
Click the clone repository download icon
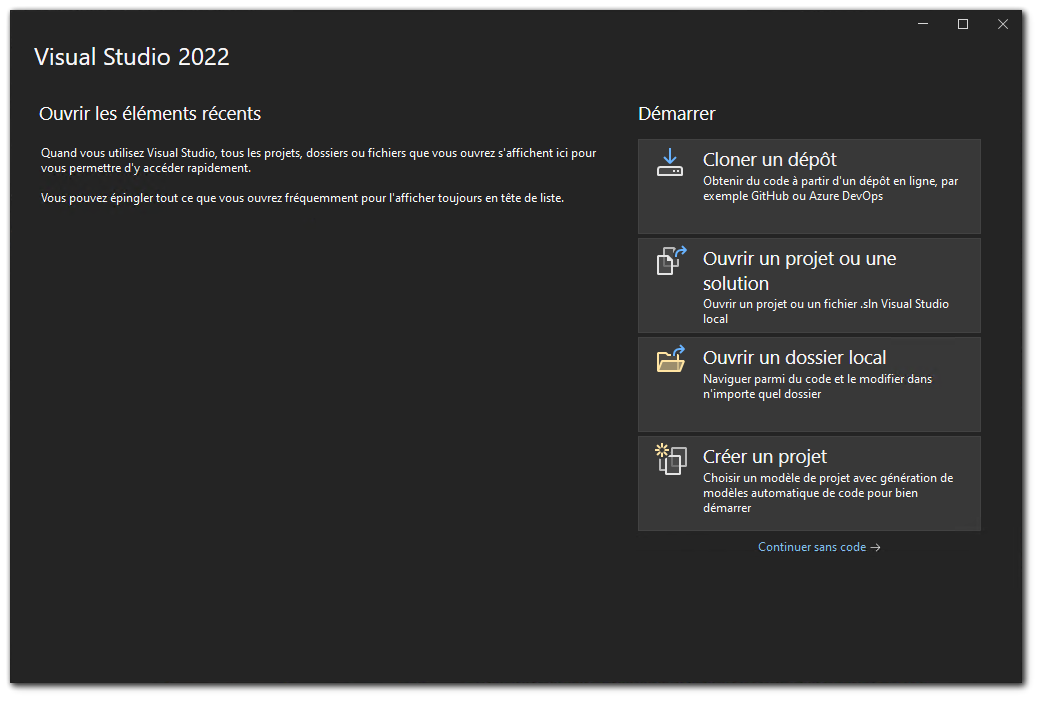pyautogui.click(x=670, y=163)
